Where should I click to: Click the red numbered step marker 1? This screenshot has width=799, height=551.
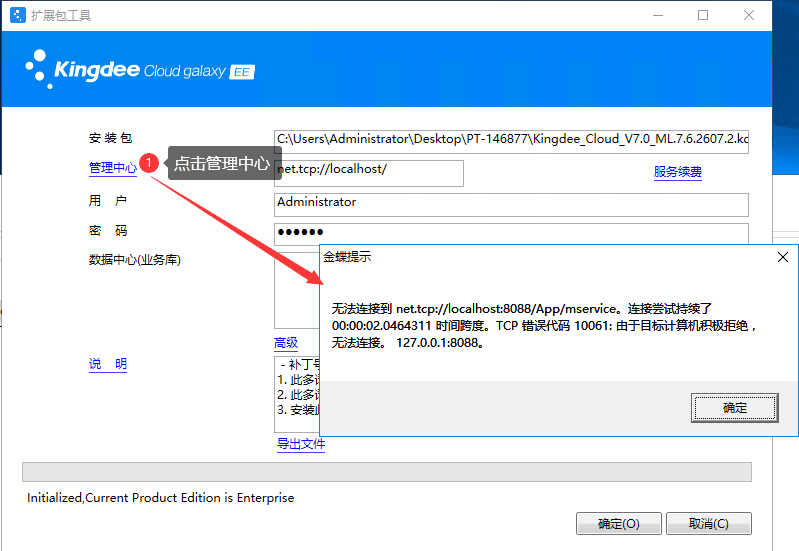149,163
